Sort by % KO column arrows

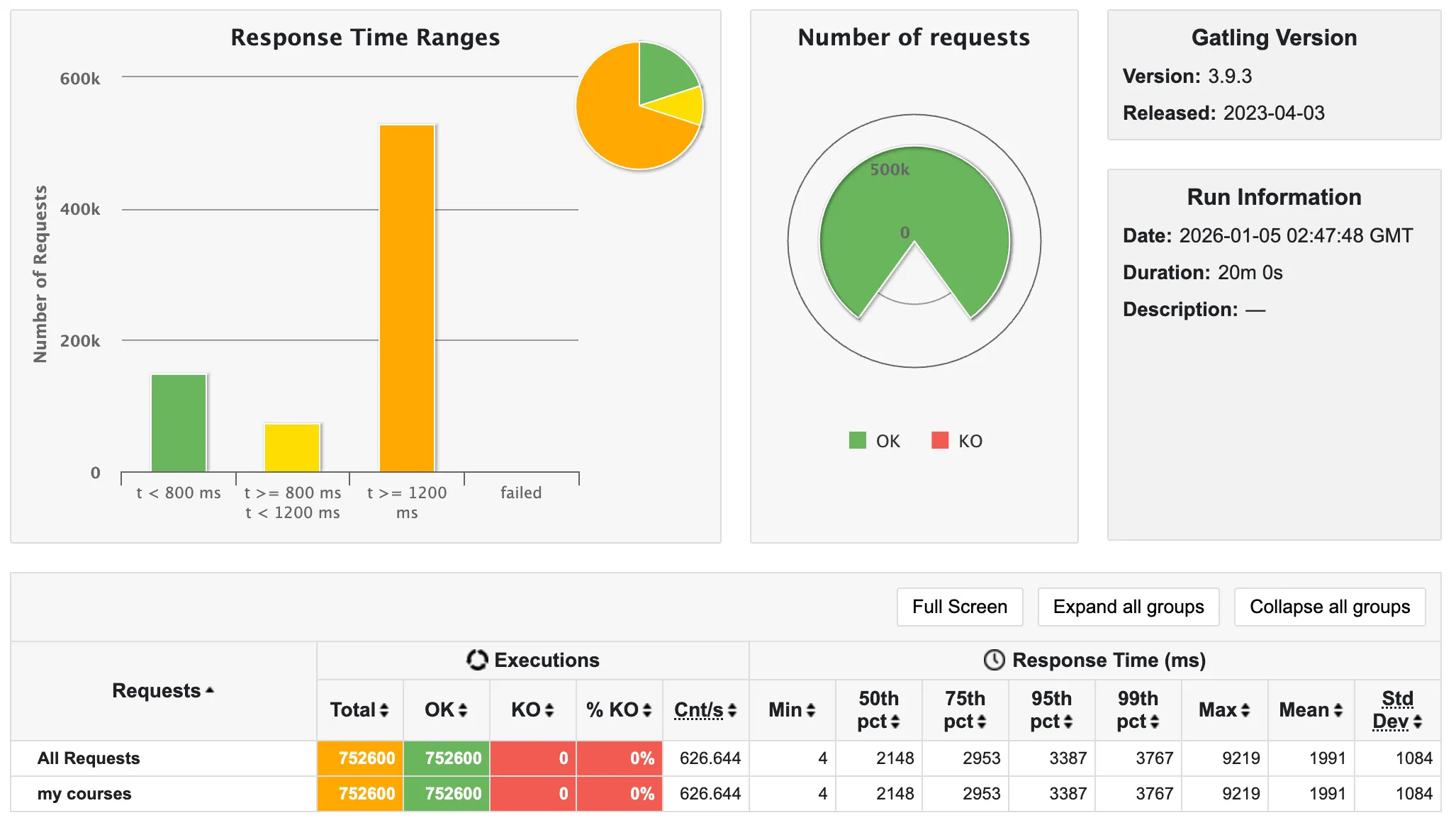646,710
